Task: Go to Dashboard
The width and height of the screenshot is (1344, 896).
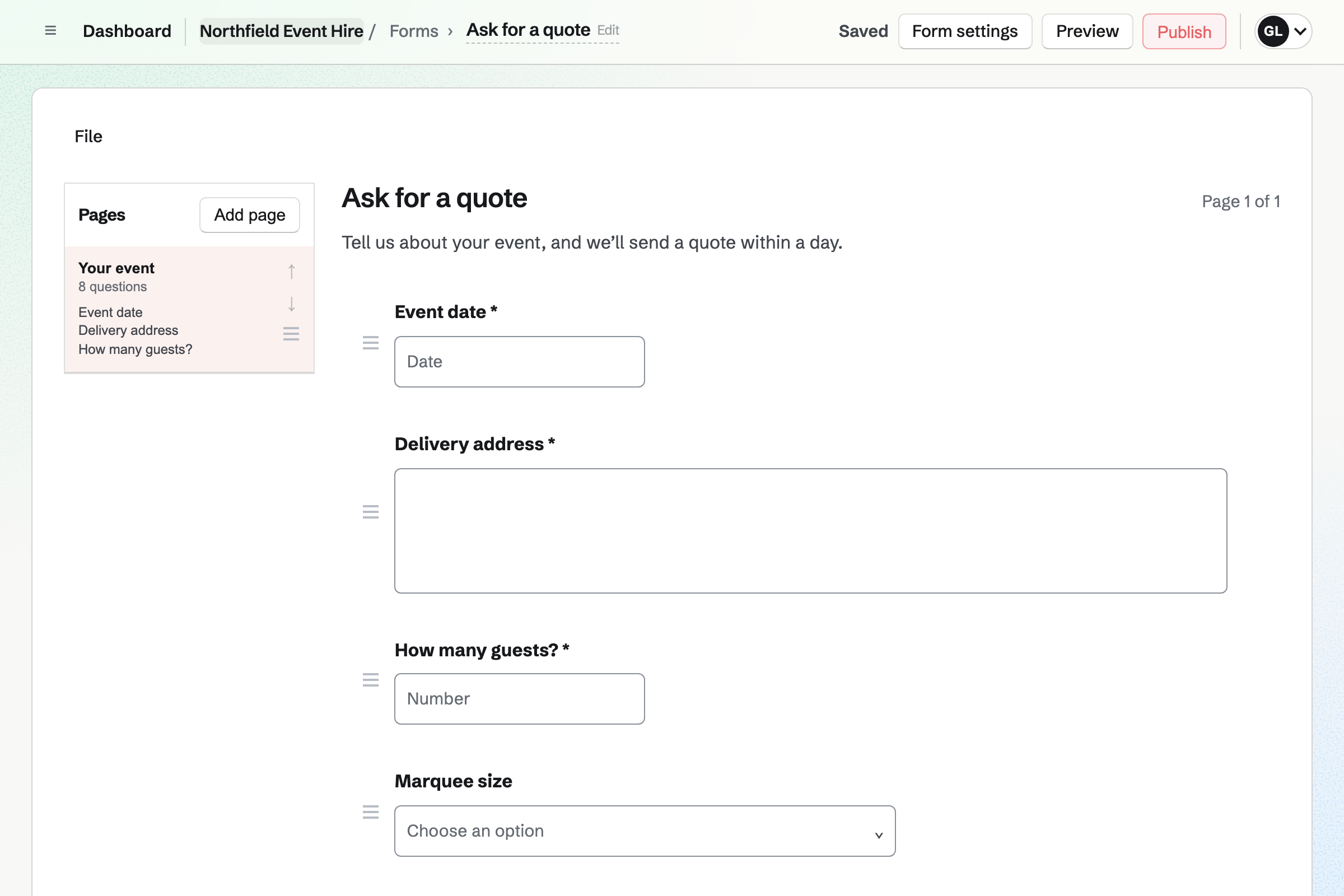Action: (x=127, y=31)
